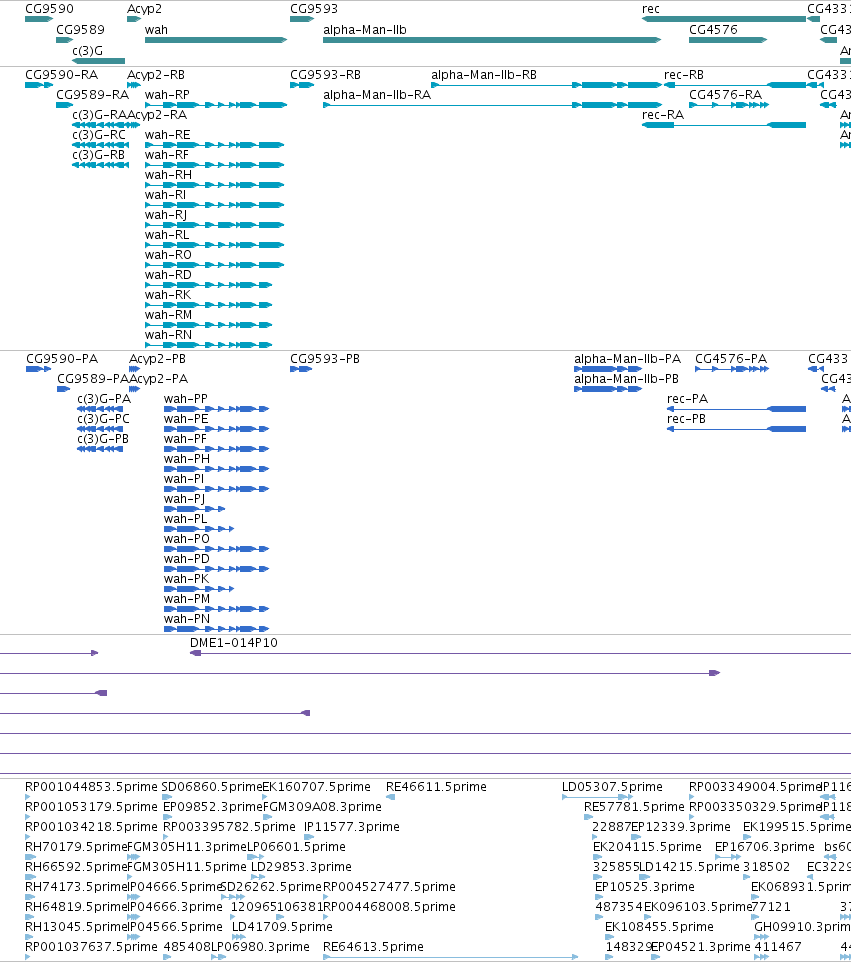Click transcript label c(3)G-RB
This screenshot has height=962, width=851.
(x=98, y=155)
